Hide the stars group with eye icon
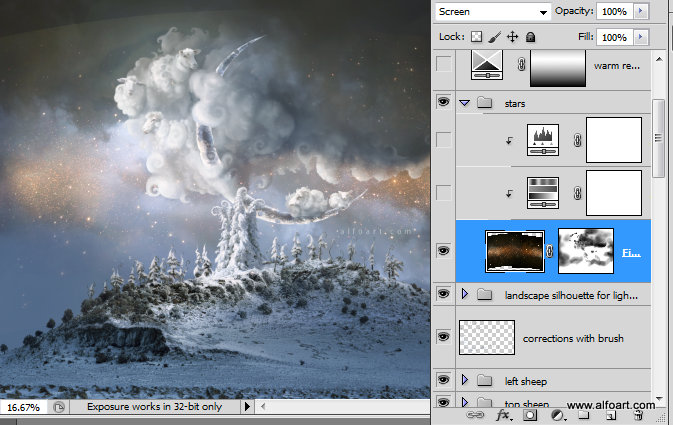 (x=443, y=102)
